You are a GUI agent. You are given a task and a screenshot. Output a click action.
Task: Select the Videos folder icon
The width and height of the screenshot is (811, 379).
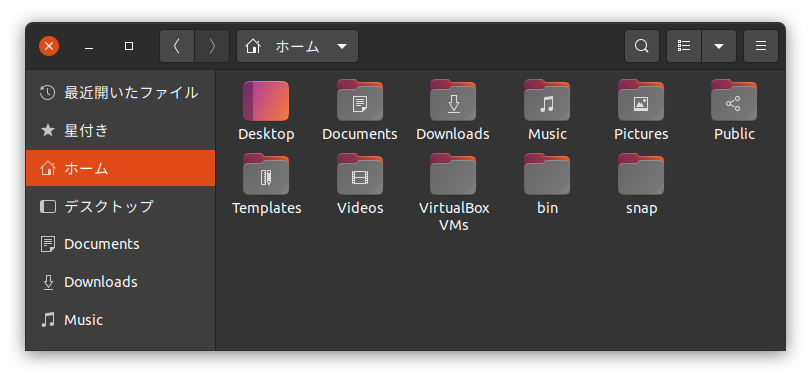tap(360, 175)
